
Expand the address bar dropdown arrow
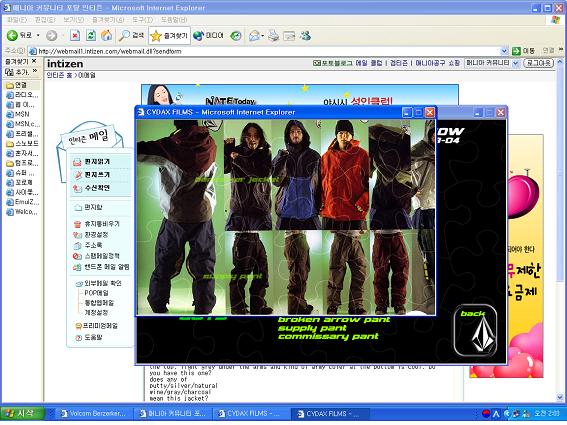504,51
